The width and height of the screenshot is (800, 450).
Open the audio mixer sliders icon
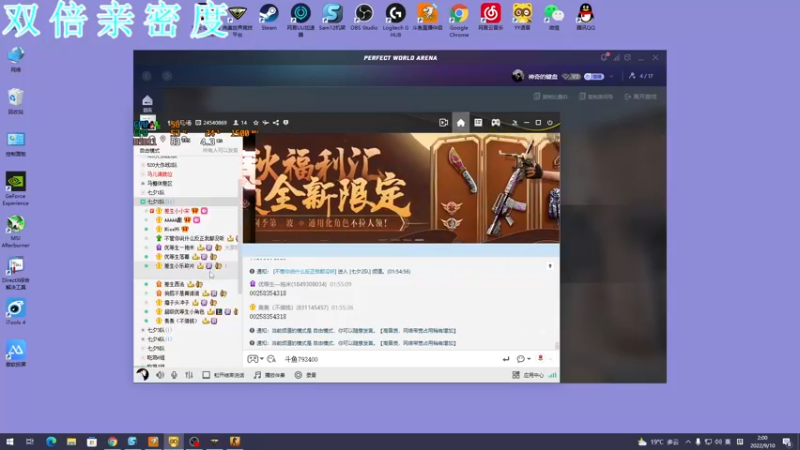coord(189,375)
